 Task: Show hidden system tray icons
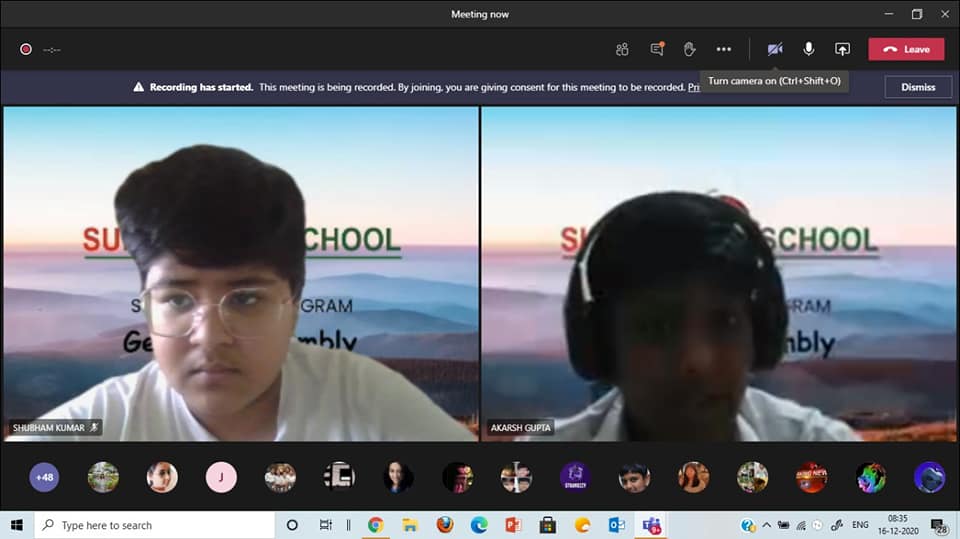point(767,525)
